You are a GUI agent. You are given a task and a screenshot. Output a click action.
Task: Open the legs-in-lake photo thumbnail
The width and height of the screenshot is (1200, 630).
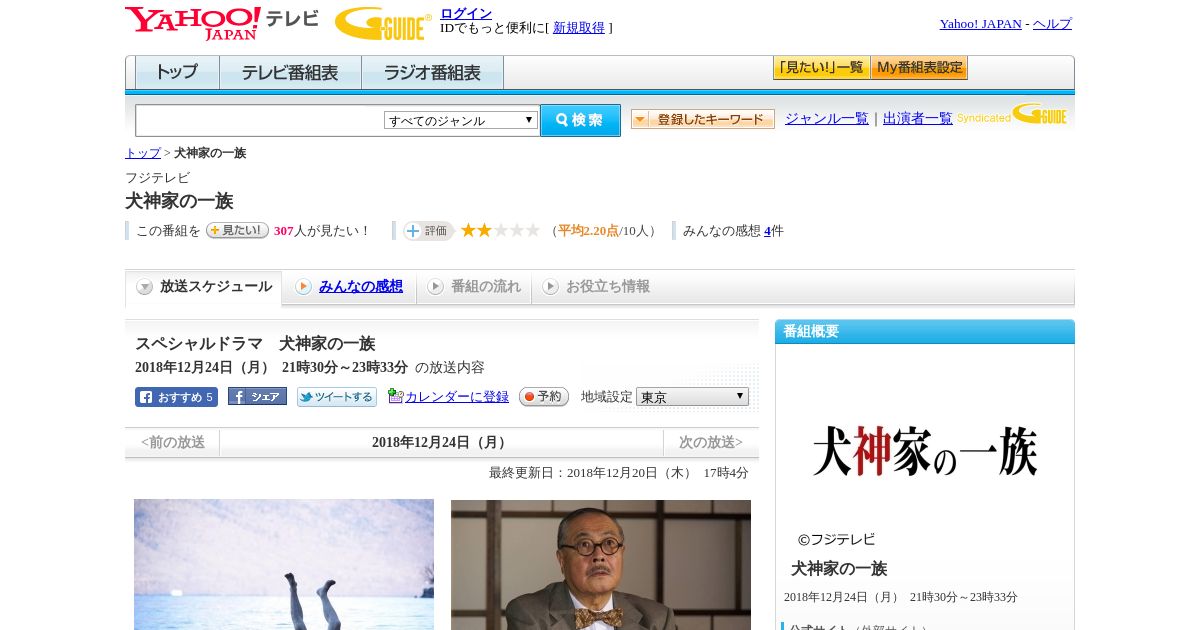(284, 564)
